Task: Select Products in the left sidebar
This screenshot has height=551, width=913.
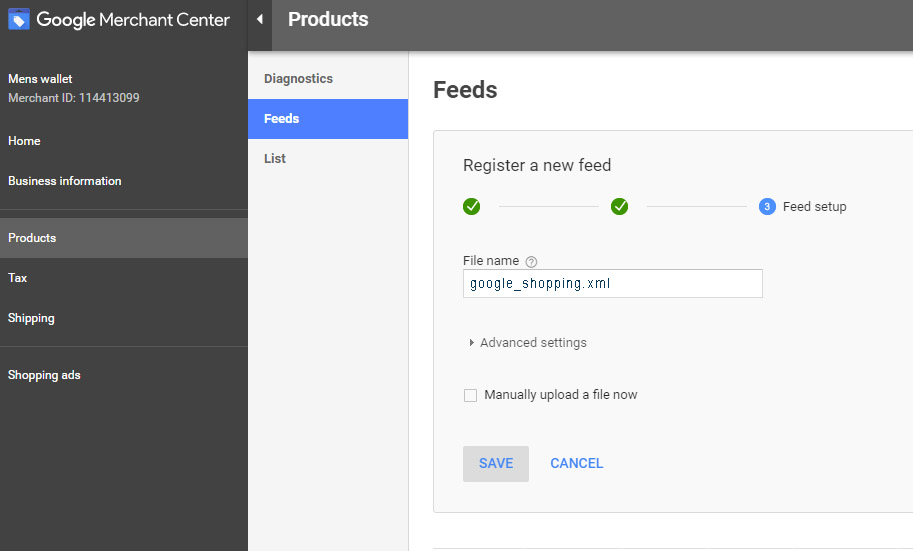Action: (x=124, y=238)
